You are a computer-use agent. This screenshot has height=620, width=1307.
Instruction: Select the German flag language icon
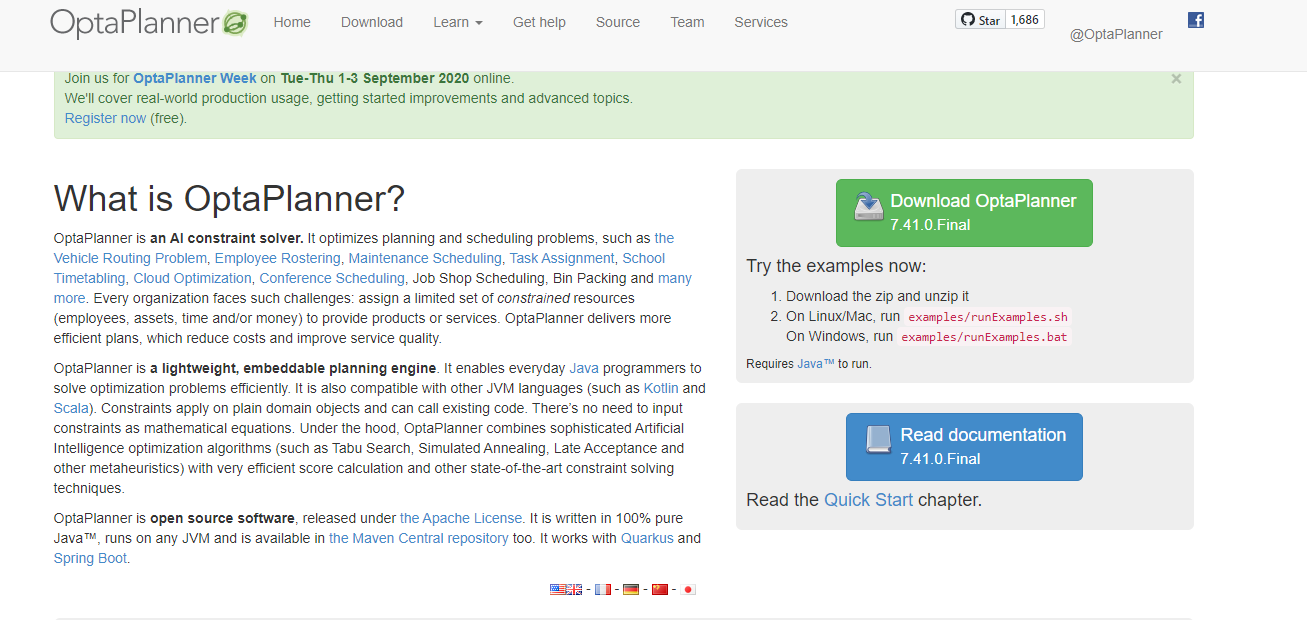631,589
